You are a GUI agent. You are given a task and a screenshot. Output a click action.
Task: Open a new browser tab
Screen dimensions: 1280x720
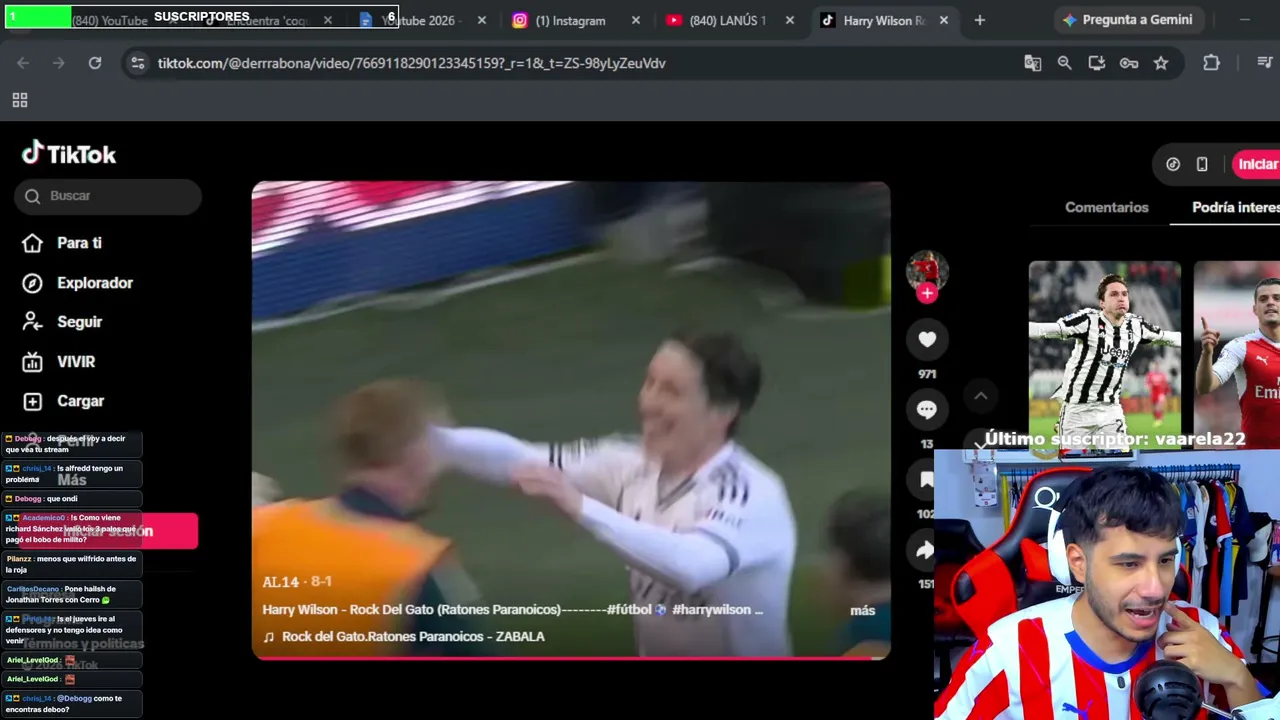click(980, 20)
